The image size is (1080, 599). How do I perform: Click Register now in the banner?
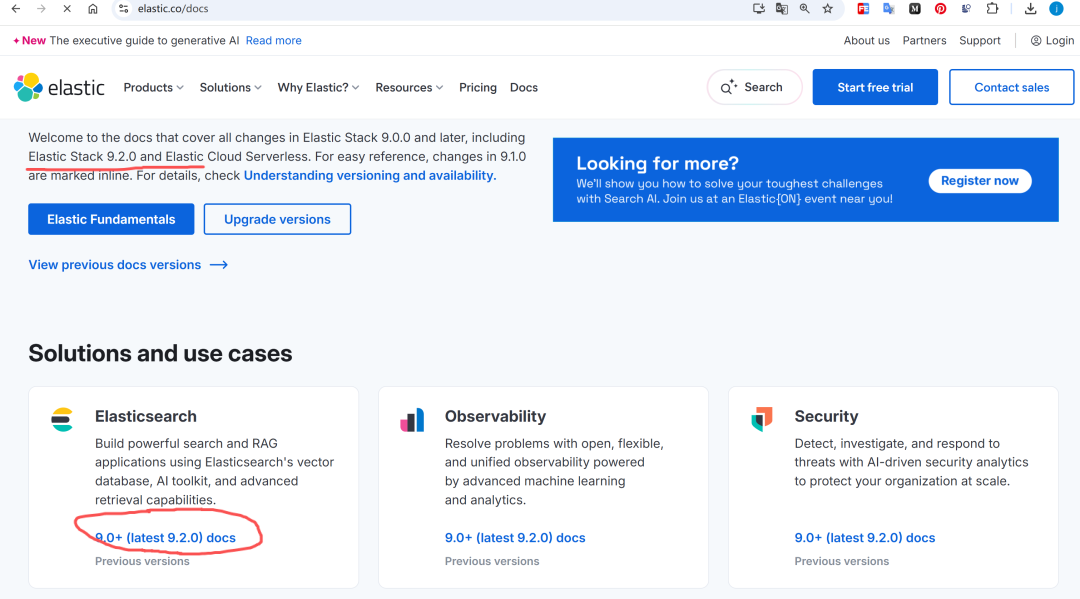(x=979, y=180)
